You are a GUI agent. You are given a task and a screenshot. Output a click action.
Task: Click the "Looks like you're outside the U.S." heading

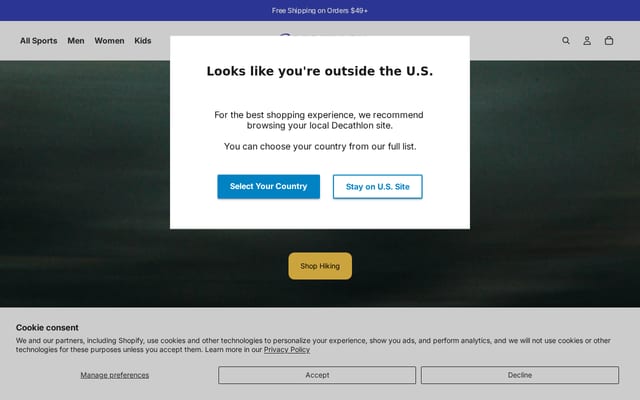click(x=320, y=71)
